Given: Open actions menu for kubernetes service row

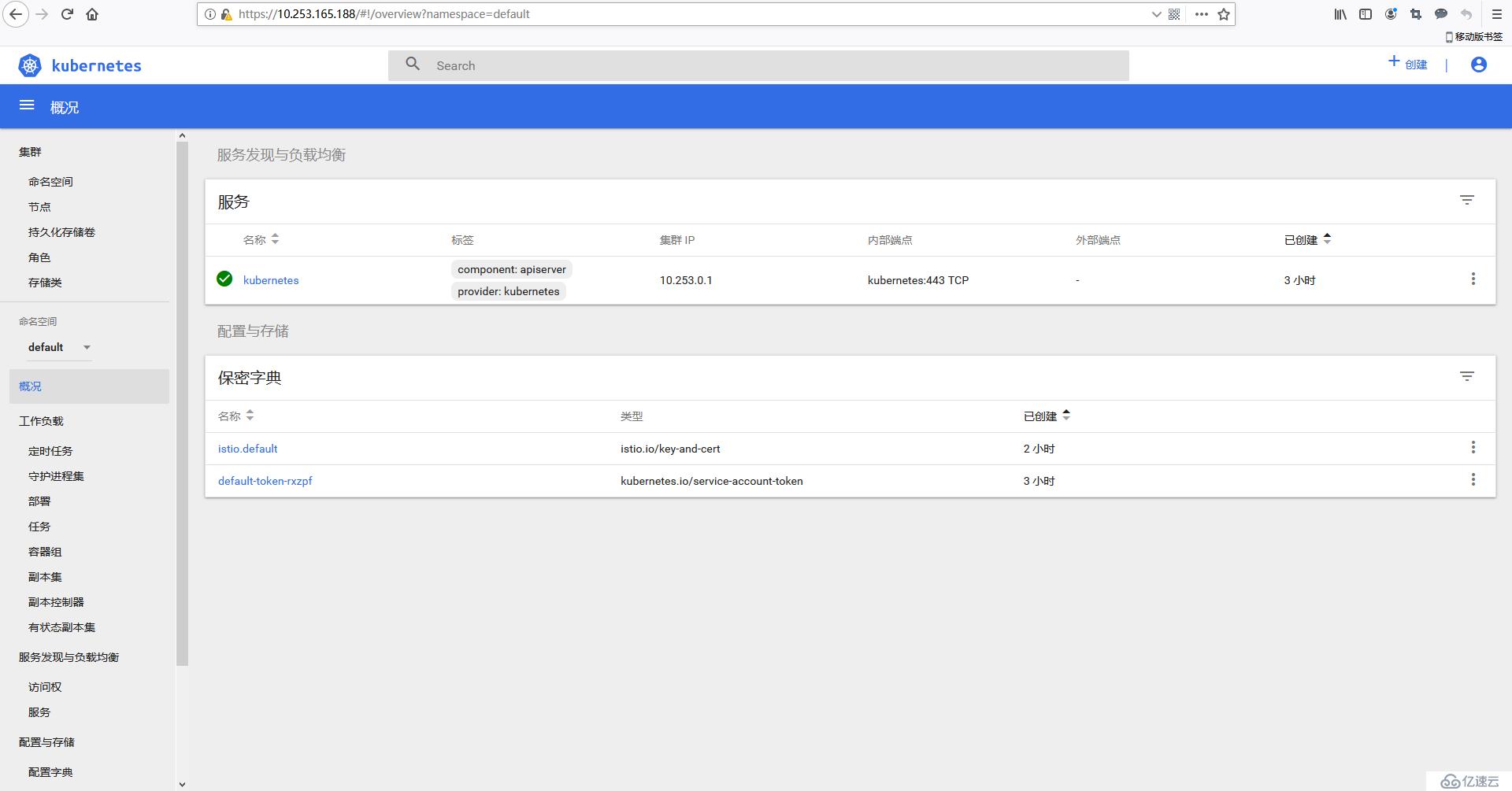Looking at the screenshot, I should (x=1473, y=279).
